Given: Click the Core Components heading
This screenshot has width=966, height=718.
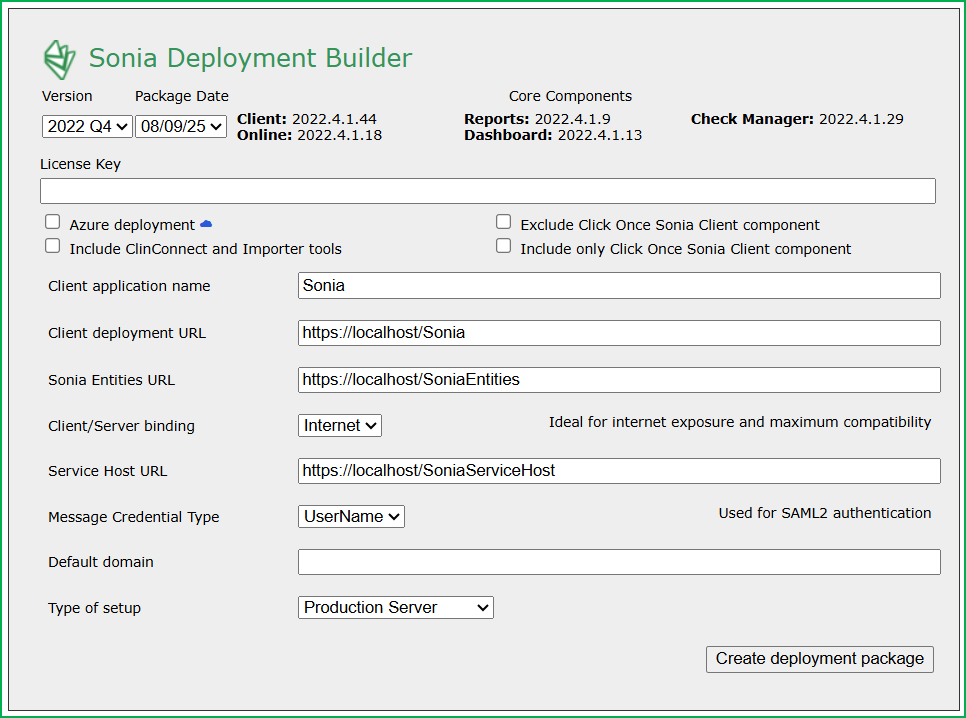Looking at the screenshot, I should click(x=570, y=96).
